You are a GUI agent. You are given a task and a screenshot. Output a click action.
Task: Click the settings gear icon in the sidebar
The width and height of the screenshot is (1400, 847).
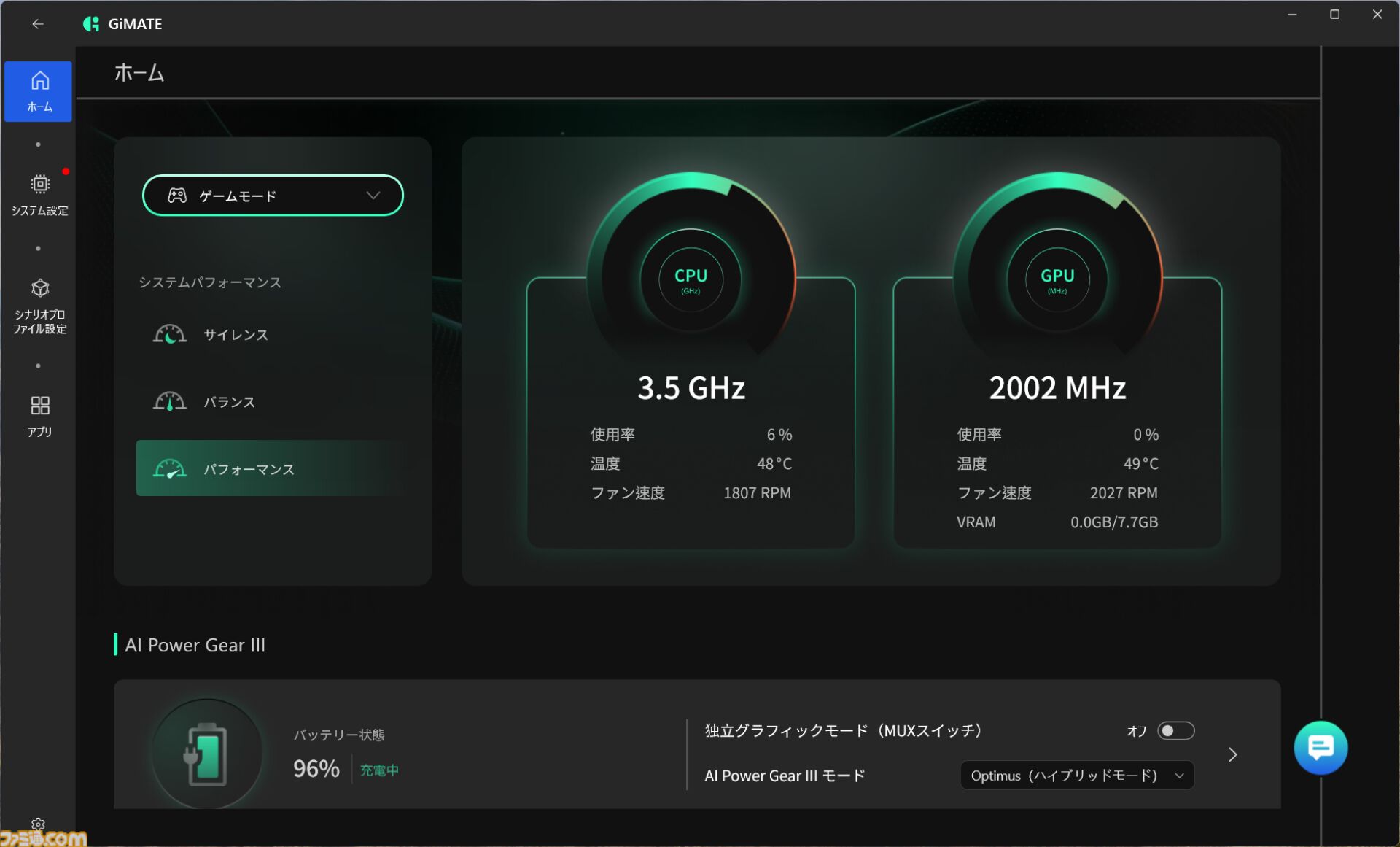(38, 824)
